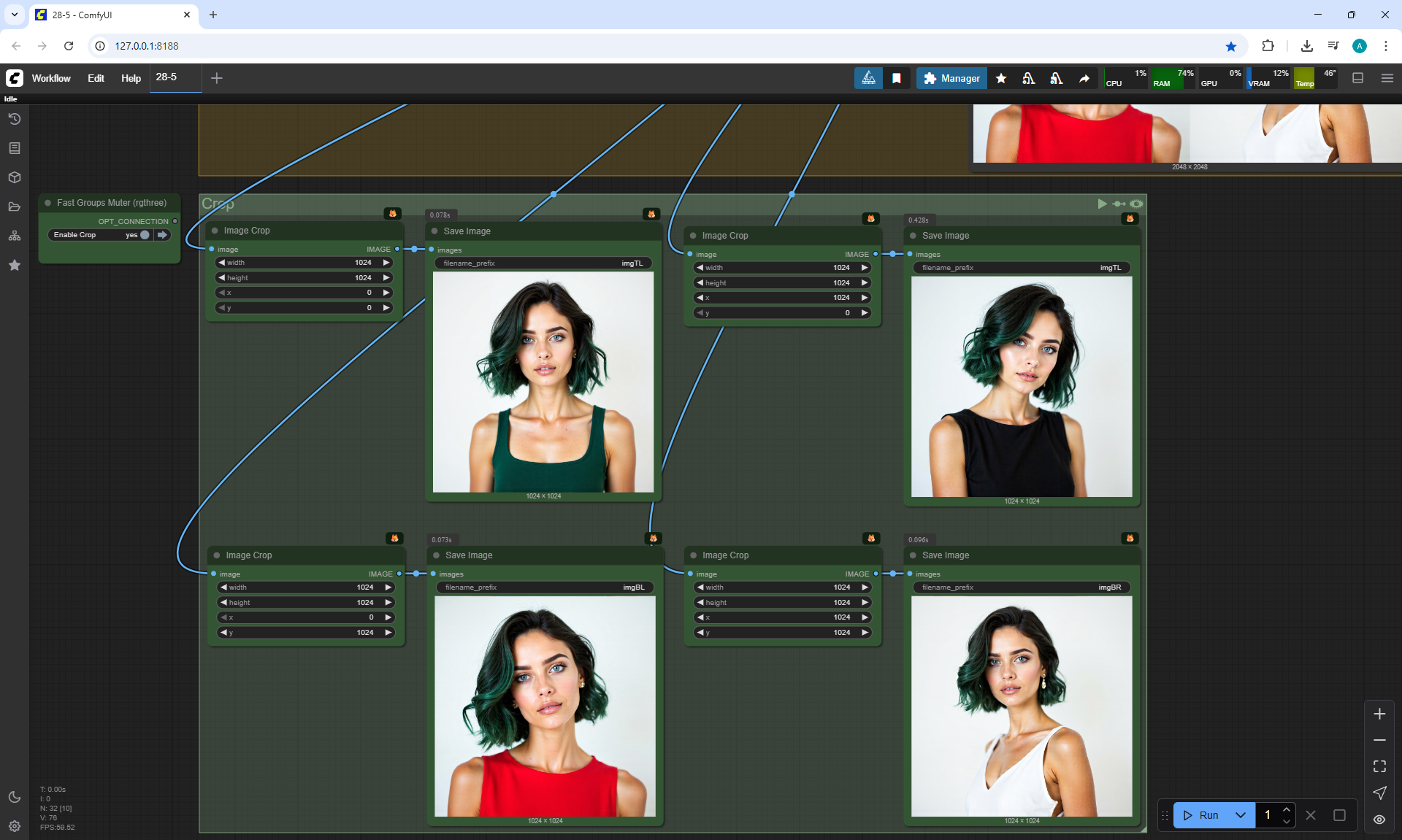The height and width of the screenshot is (840, 1402).
Task: Decrease y value on bottom-right Image Crop
Action: [x=700, y=633]
